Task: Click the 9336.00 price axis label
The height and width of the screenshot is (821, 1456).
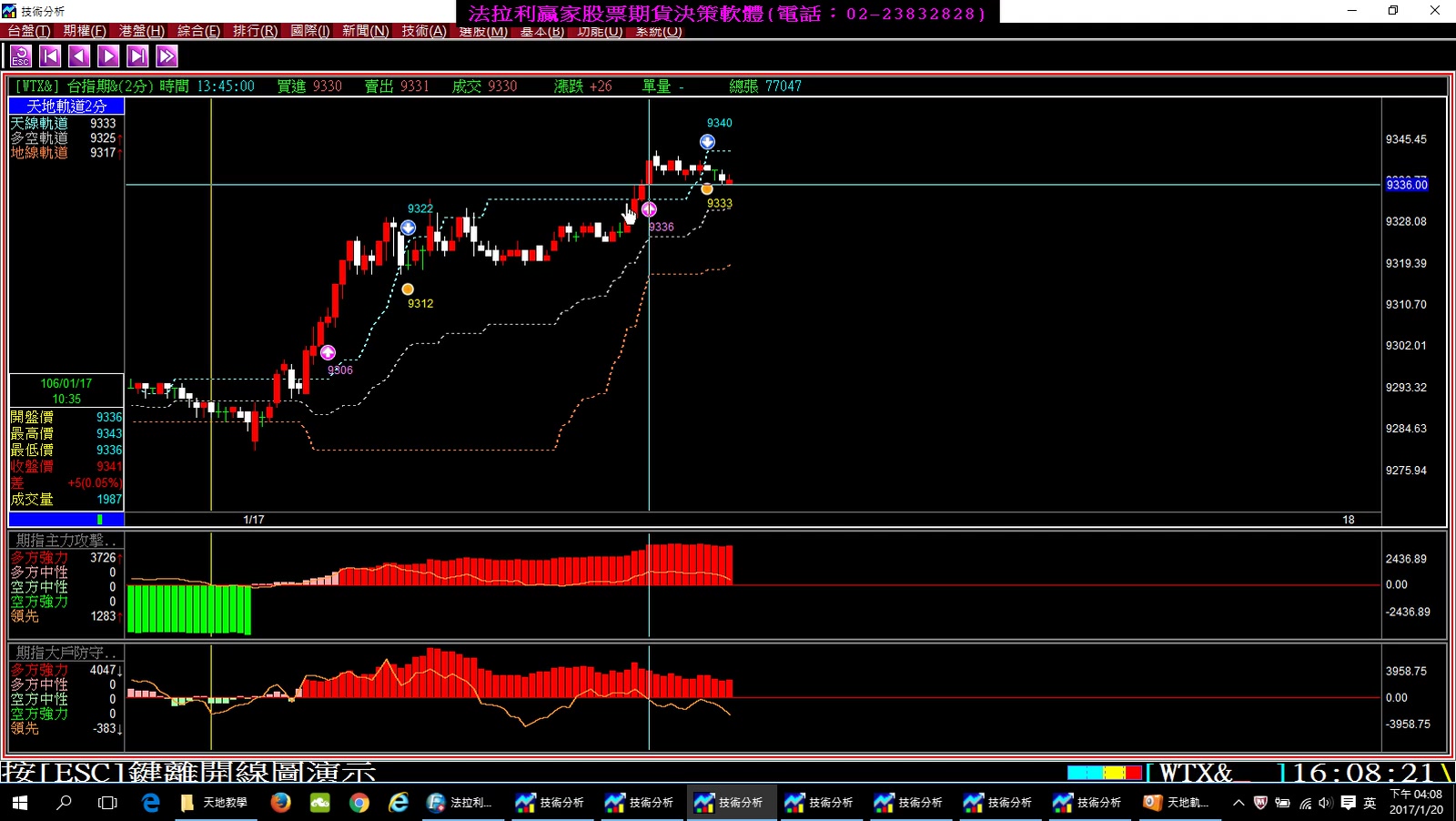Action: coord(1407,185)
